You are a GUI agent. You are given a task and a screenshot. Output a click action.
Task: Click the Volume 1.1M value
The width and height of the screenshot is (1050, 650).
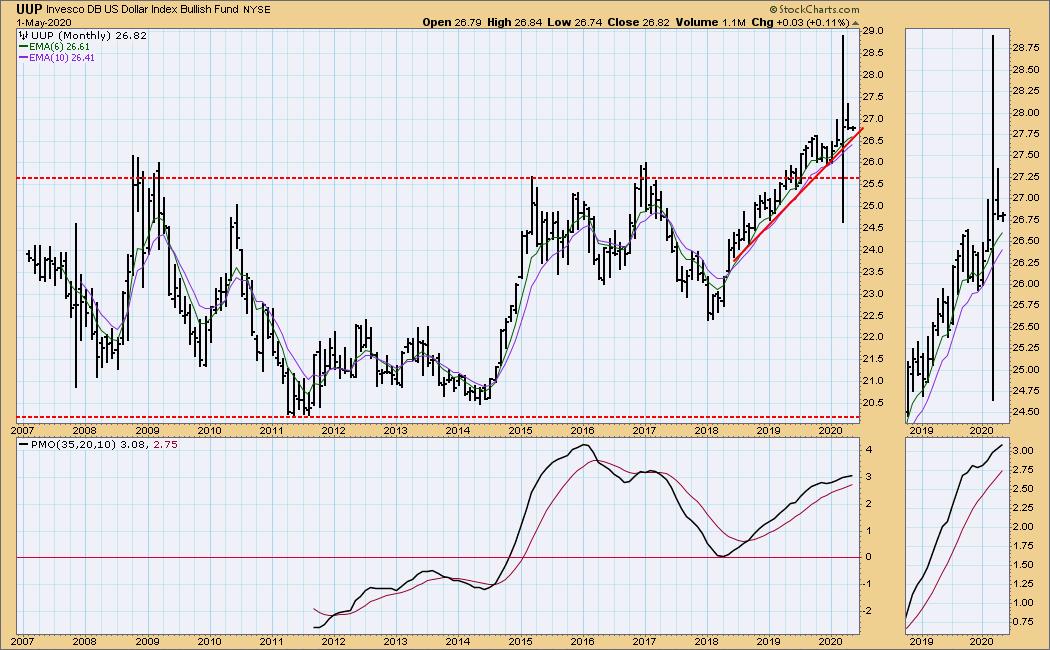(710, 23)
